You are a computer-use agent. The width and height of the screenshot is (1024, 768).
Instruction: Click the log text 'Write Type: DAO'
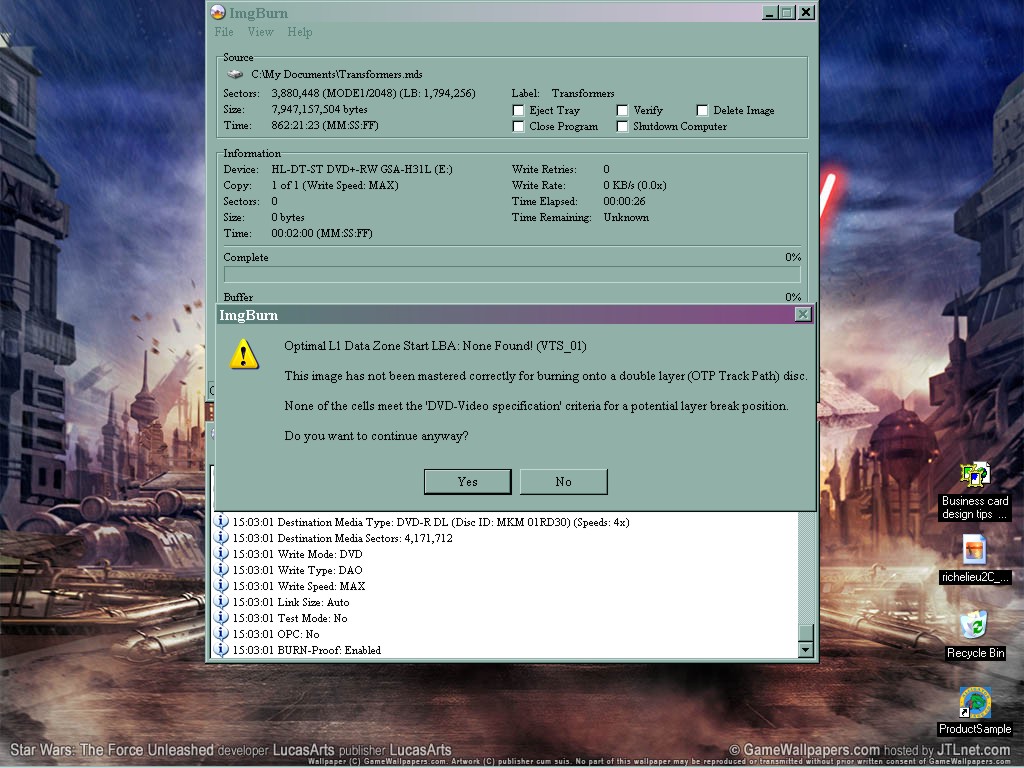click(320, 570)
